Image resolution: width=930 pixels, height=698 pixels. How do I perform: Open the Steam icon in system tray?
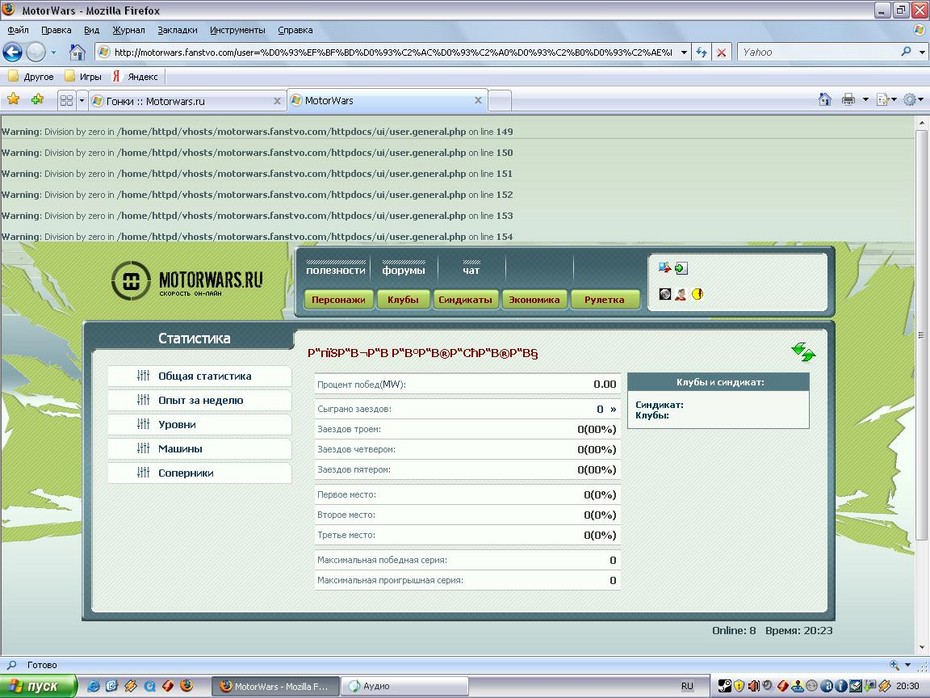coord(724,686)
